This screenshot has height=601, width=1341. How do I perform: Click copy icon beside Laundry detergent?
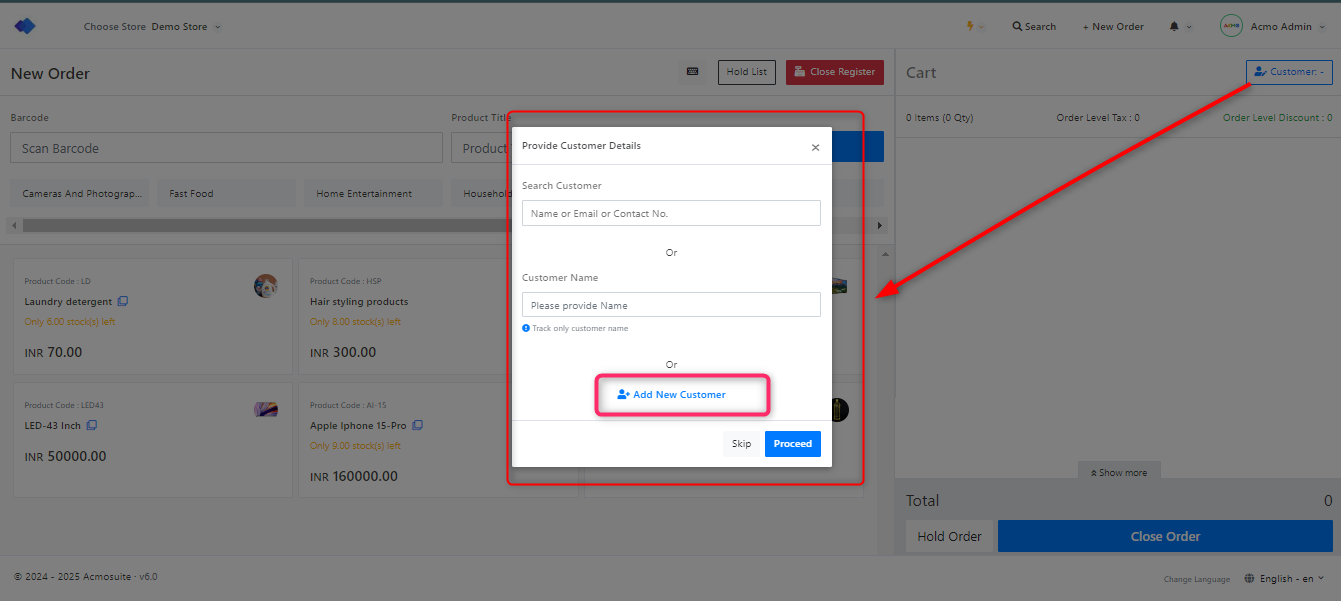tap(123, 301)
